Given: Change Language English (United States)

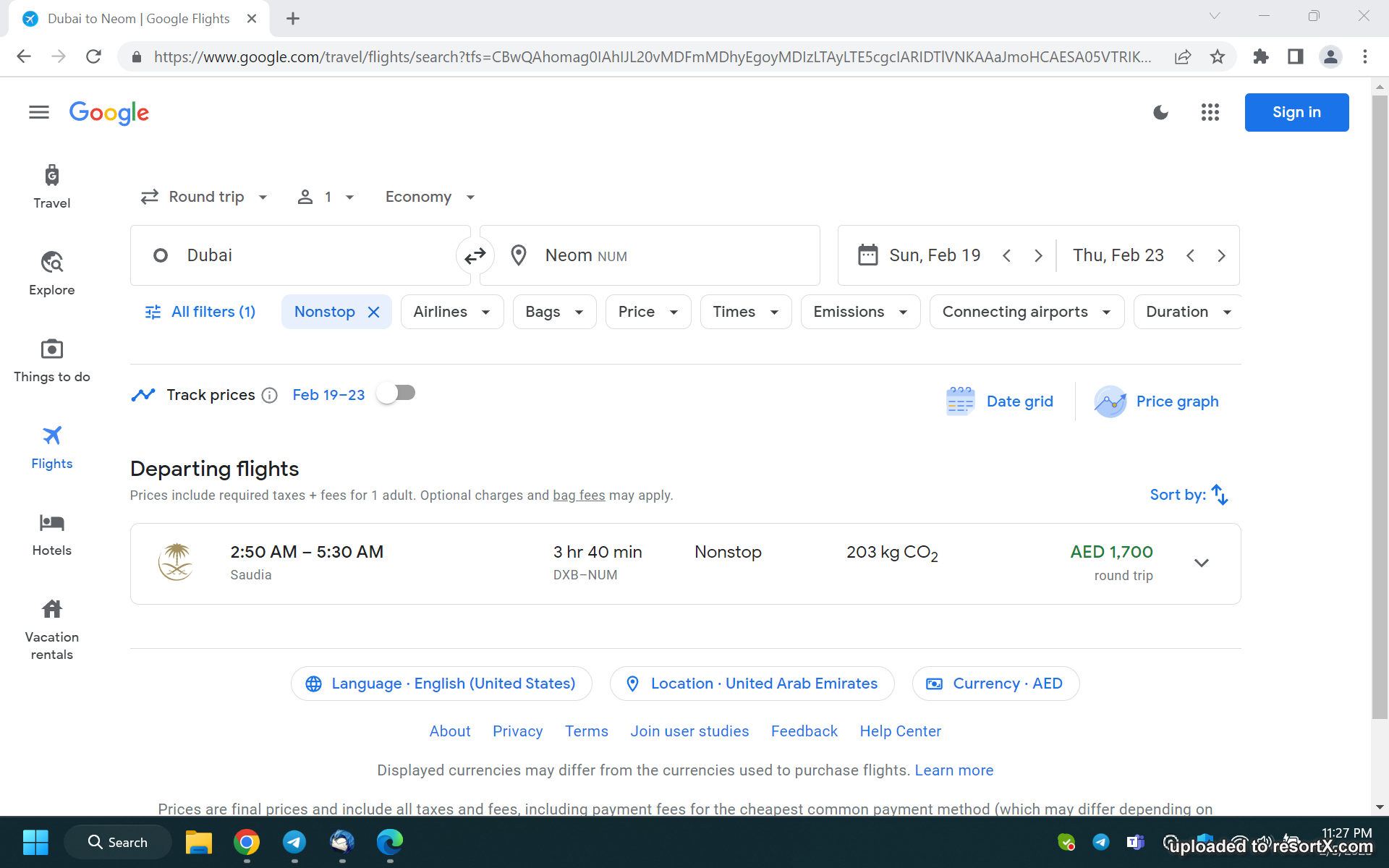Looking at the screenshot, I should tap(441, 684).
